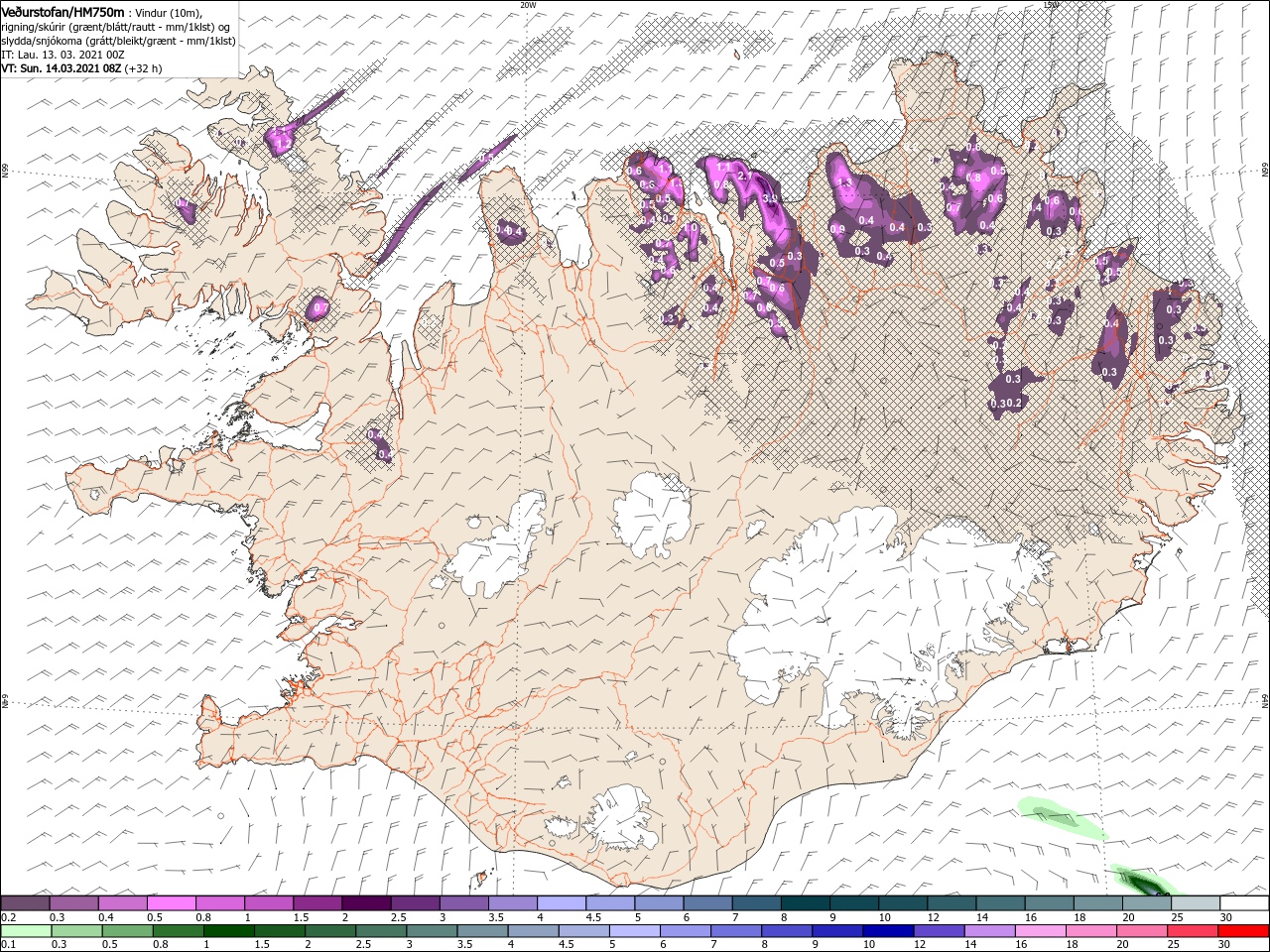The width and height of the screenshot is (1270, 952).
Task: Click the '3.9' snowfall value on the map
Action: (769, 198)
